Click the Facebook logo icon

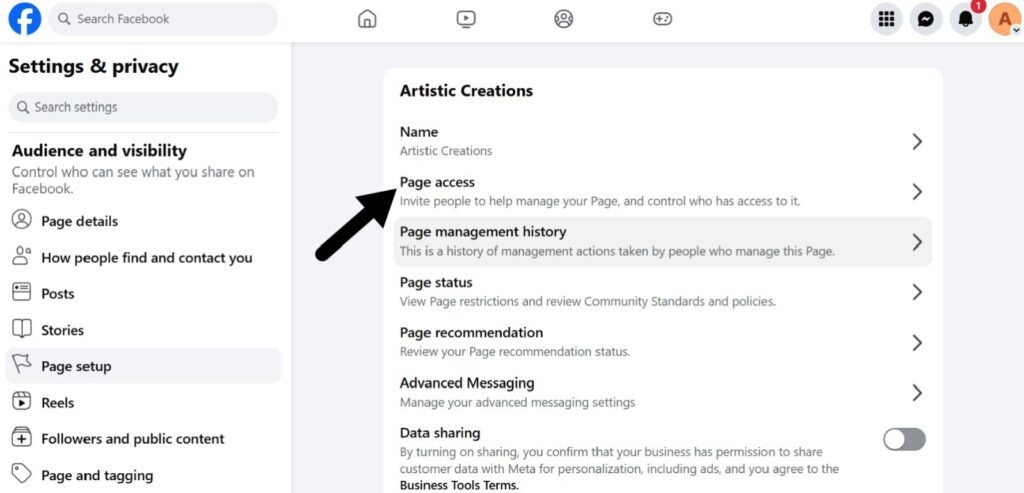click(25, 19)
